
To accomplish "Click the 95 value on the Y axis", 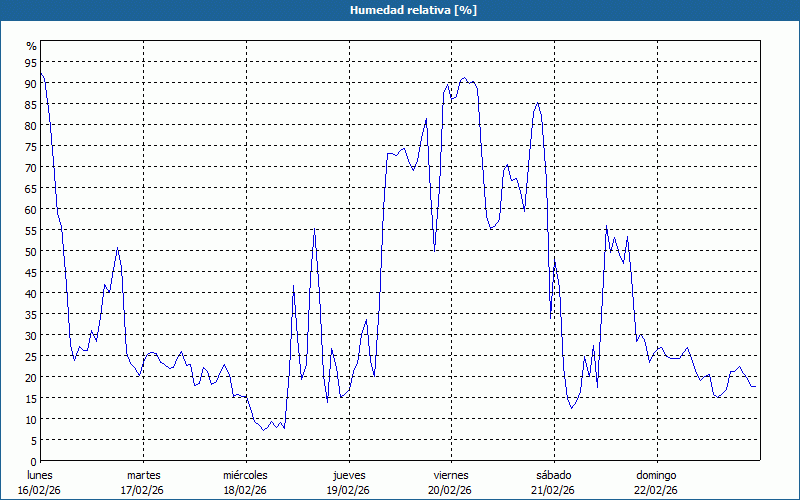I will (x=31, y=63).
